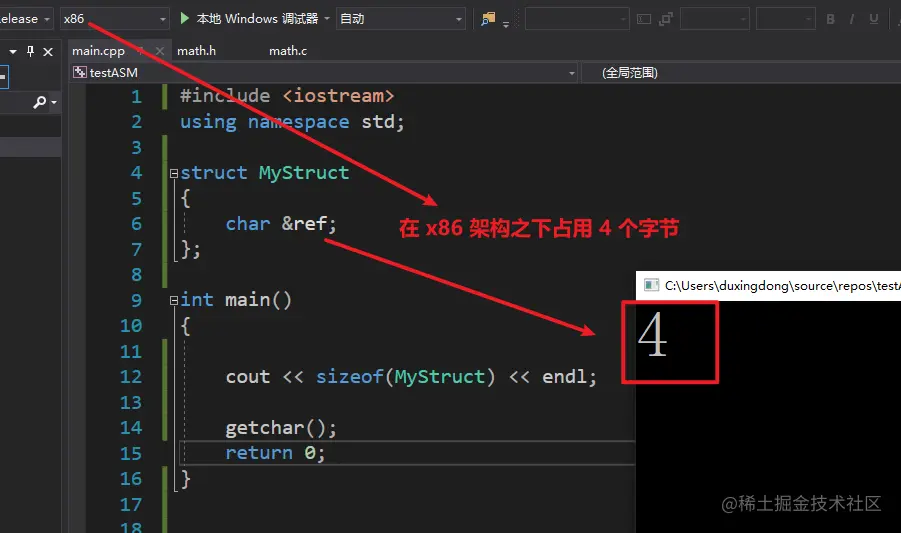Click the search magnifier in side panel
Image resolution: width=901 pixels, height=533 pixels.
click(40, 102)
